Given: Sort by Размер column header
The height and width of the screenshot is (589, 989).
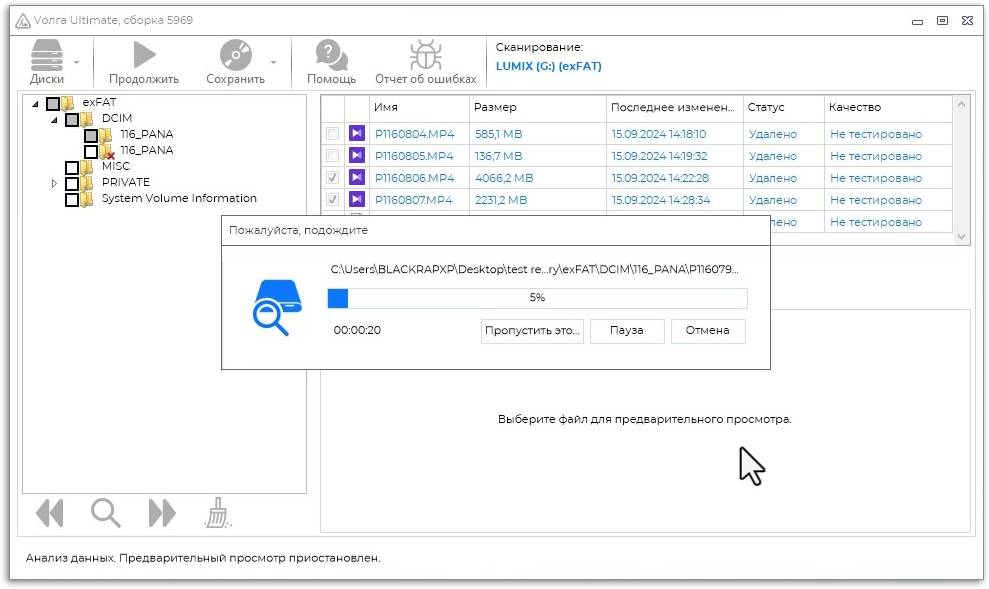Looking at the screenshot, I should coord(537,108).
